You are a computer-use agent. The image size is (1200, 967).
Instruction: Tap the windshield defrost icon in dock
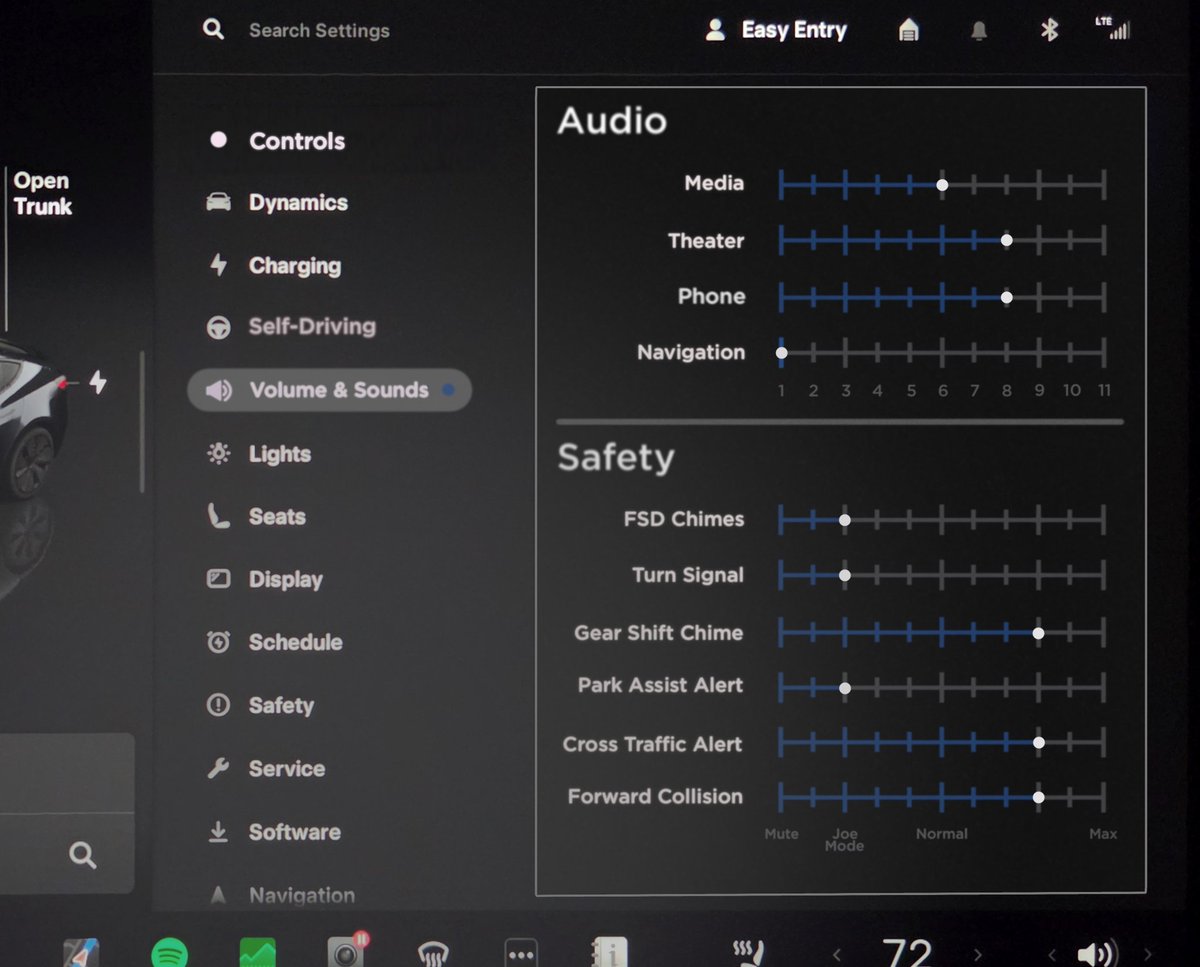(x=433, y=955)
